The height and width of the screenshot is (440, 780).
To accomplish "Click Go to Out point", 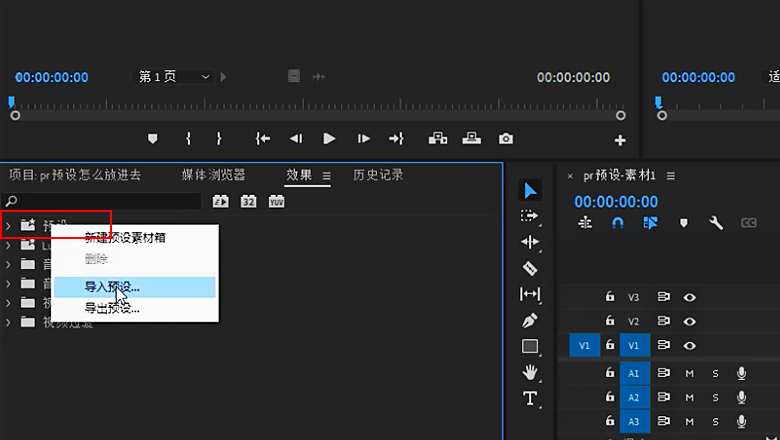I will coord(396,139).
